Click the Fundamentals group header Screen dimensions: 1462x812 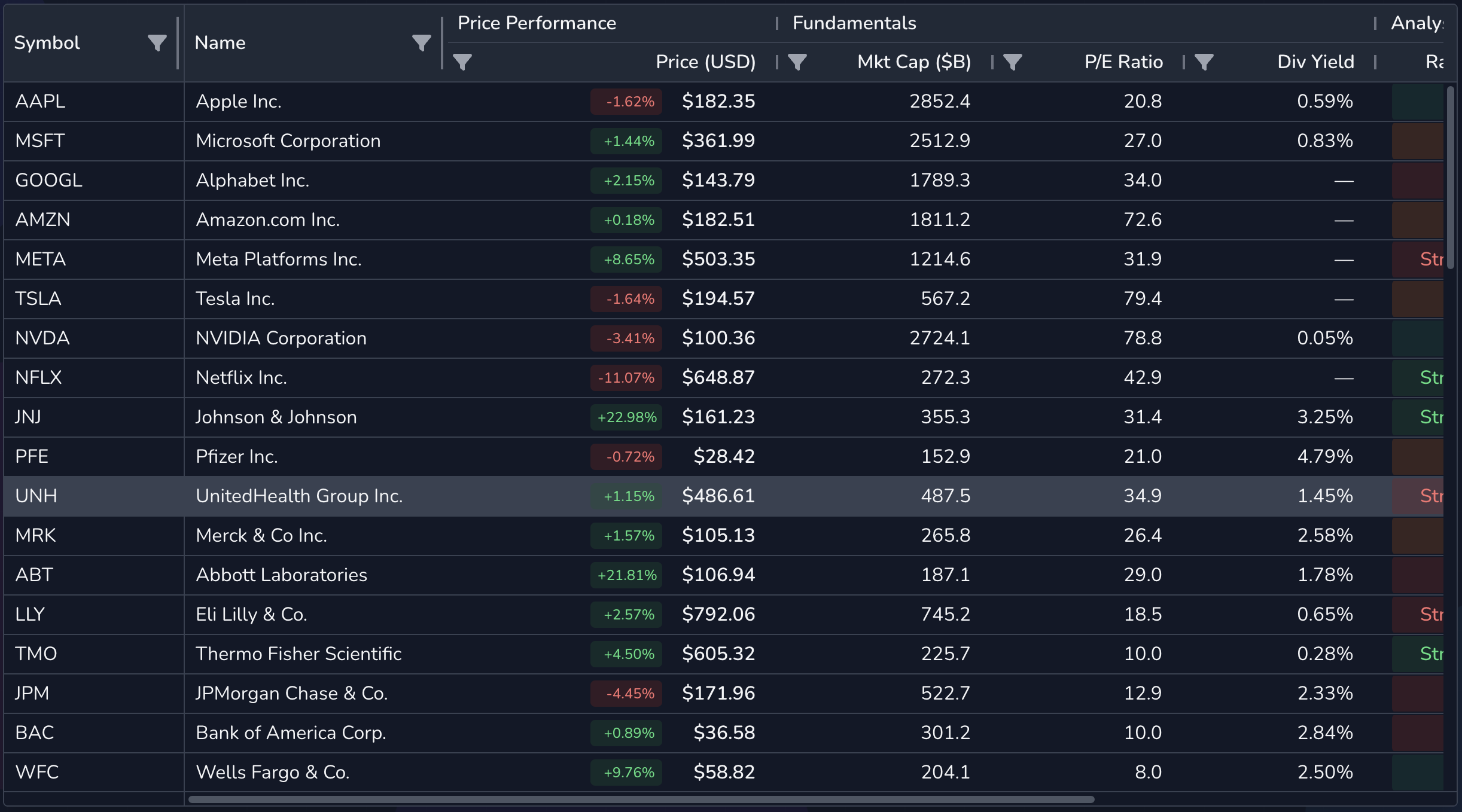pyautogui.click(x=854, y=23)
